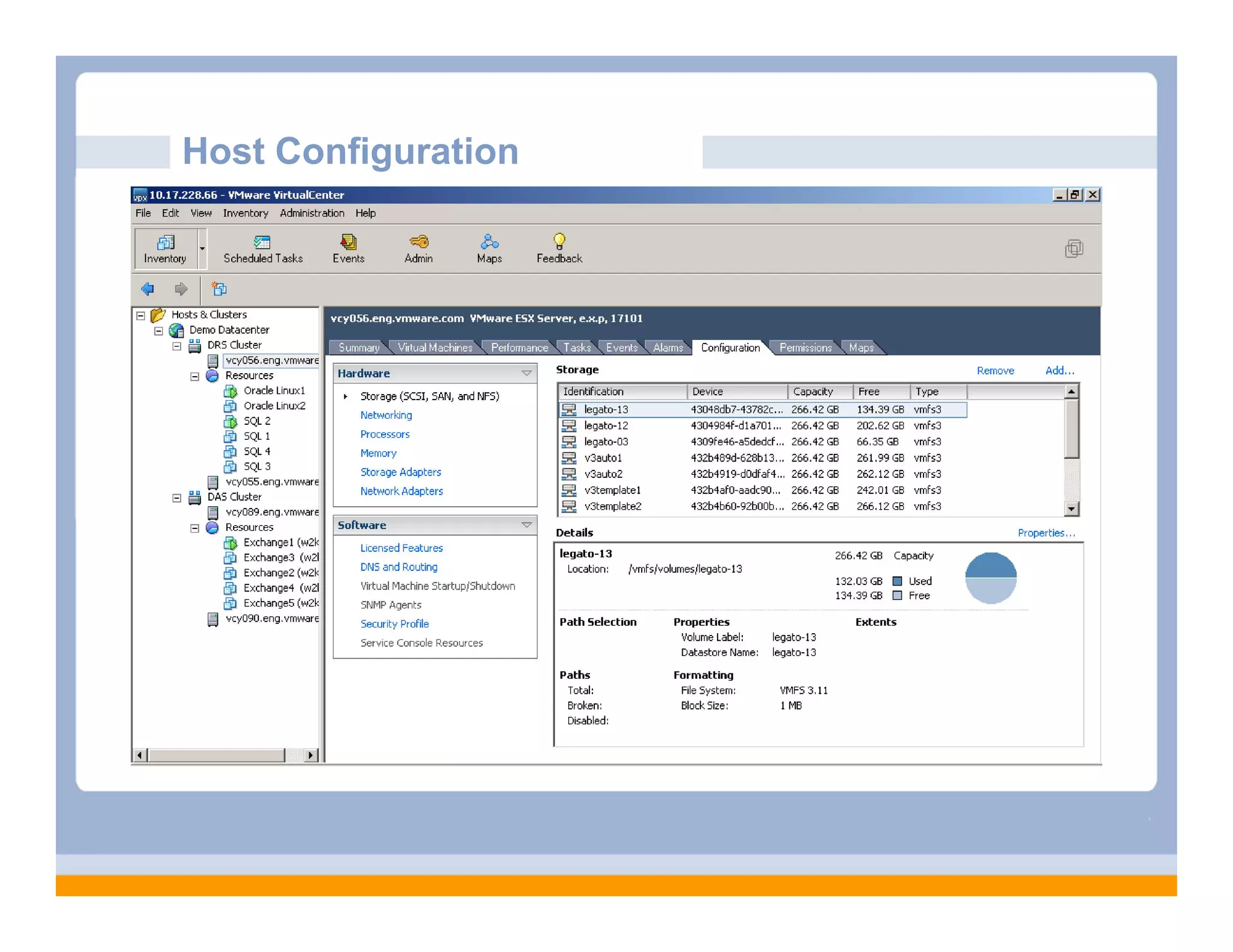Screen dimensions: 1233x952
Task: Click the back navigation arrow
Action: (x=148, y=289)
